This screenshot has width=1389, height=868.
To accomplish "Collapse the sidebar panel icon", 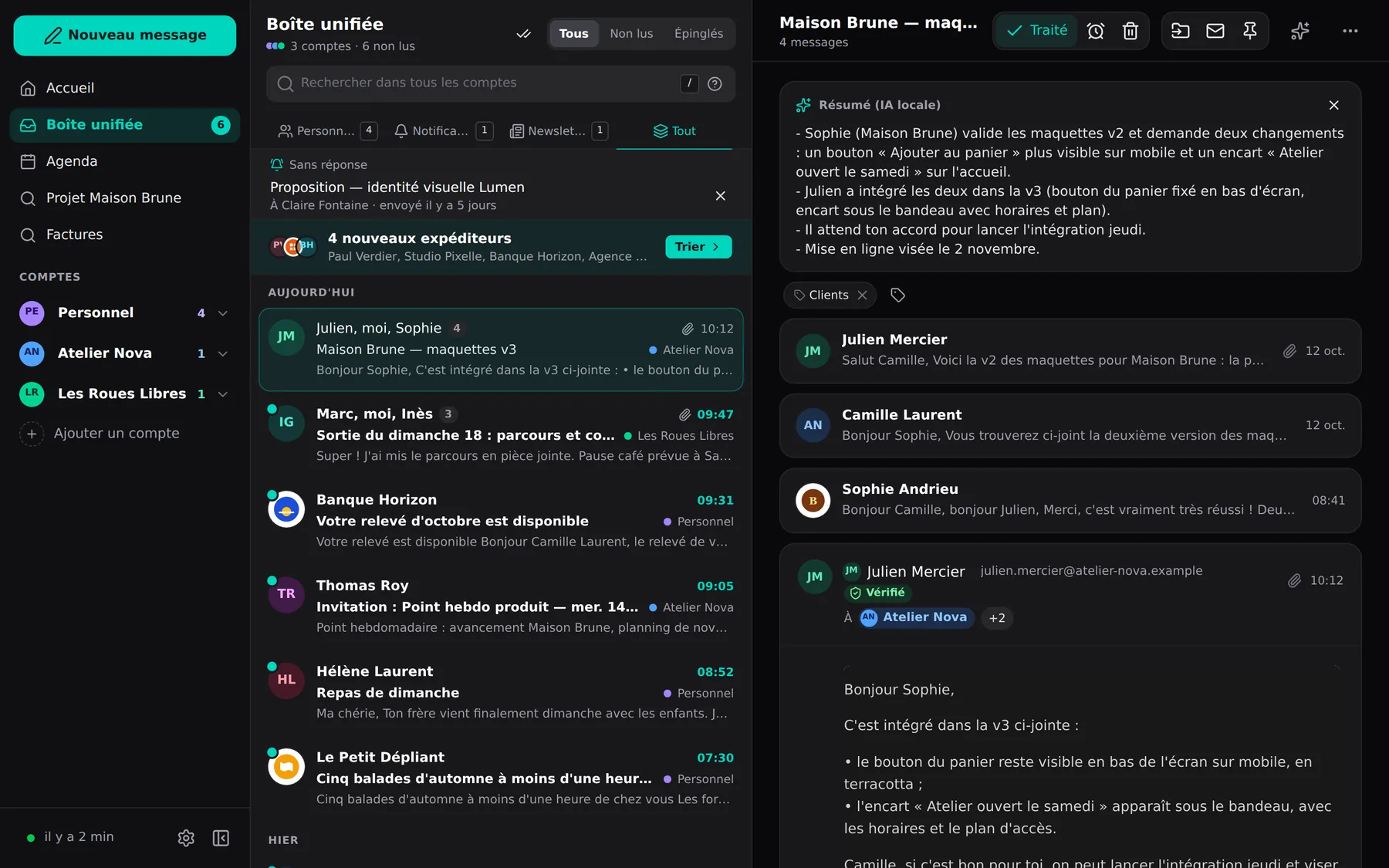I will coord(221,838).
